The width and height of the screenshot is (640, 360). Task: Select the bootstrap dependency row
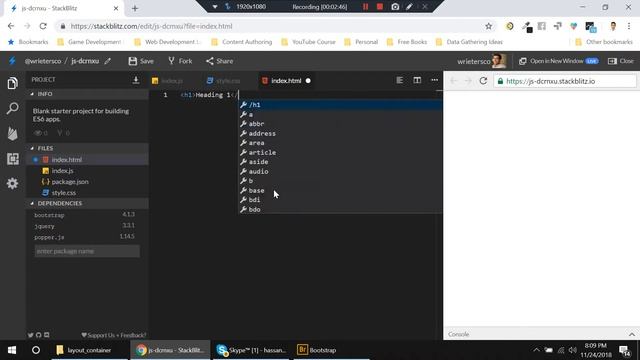[x=84, y=215]
